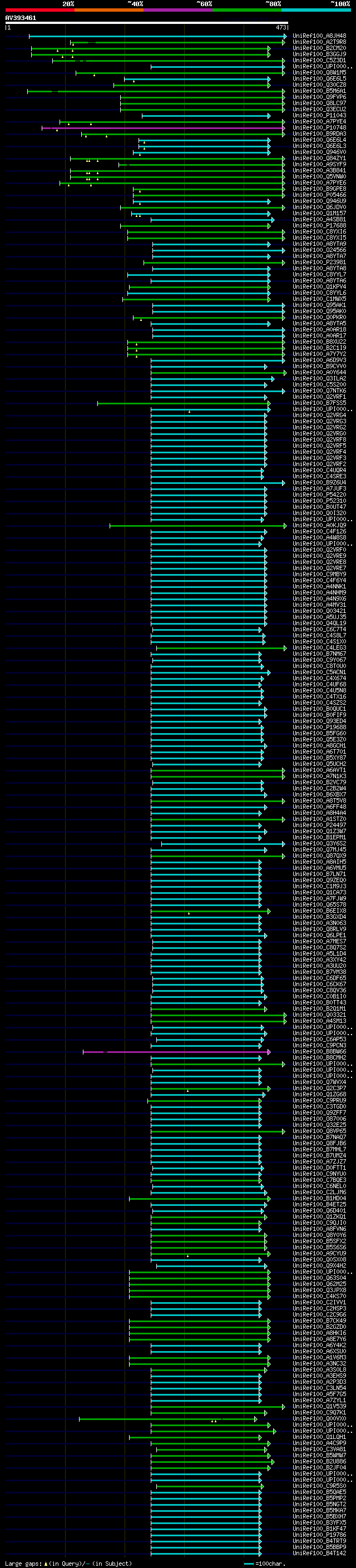Open hit UniRef100_B3GGJ9
The image size is (356, 1568).
tap(319, 54)
